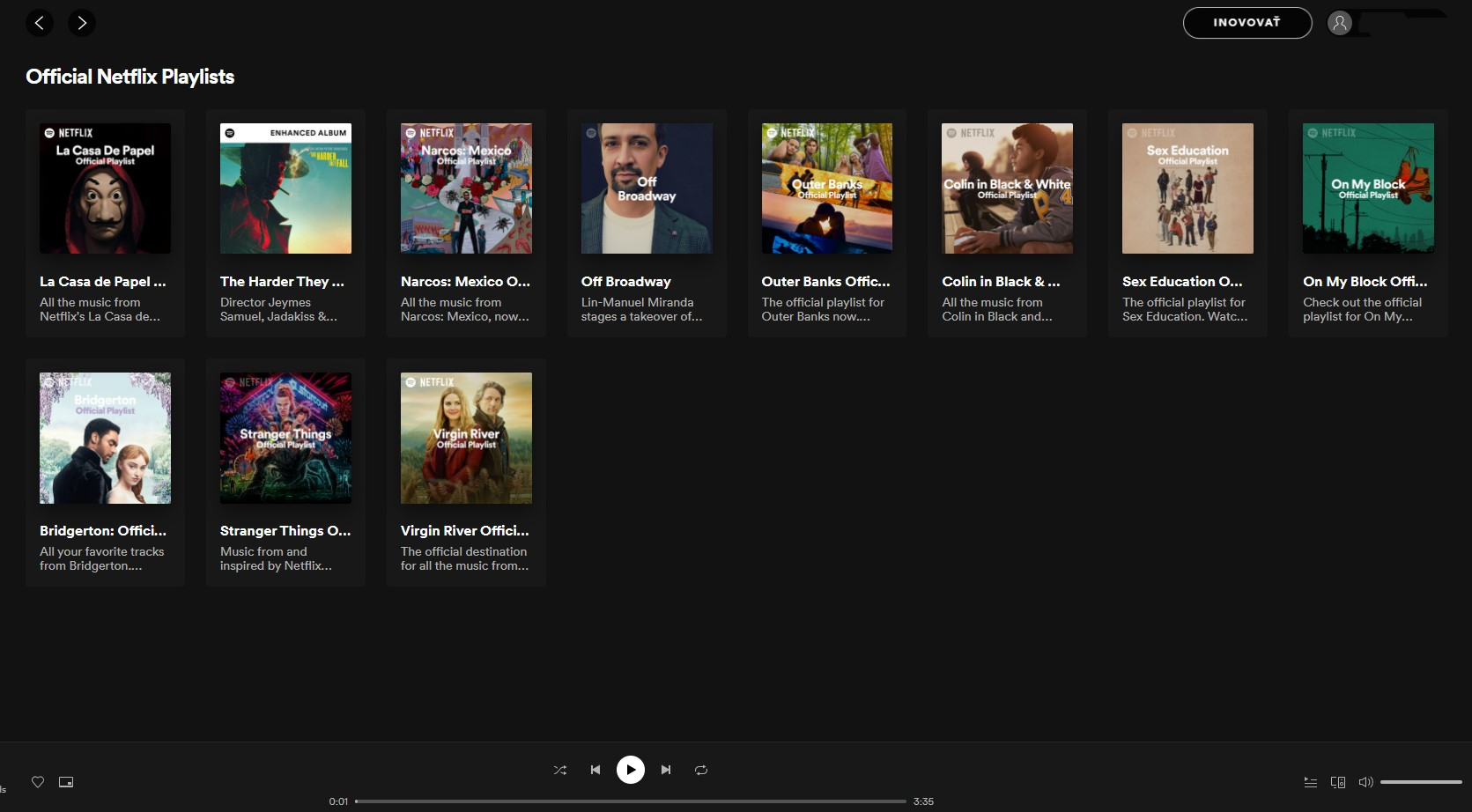The image size is (1472, 812).
Task: Click the 'Bridgerton: Offici...' title
Action: point(103,531)
